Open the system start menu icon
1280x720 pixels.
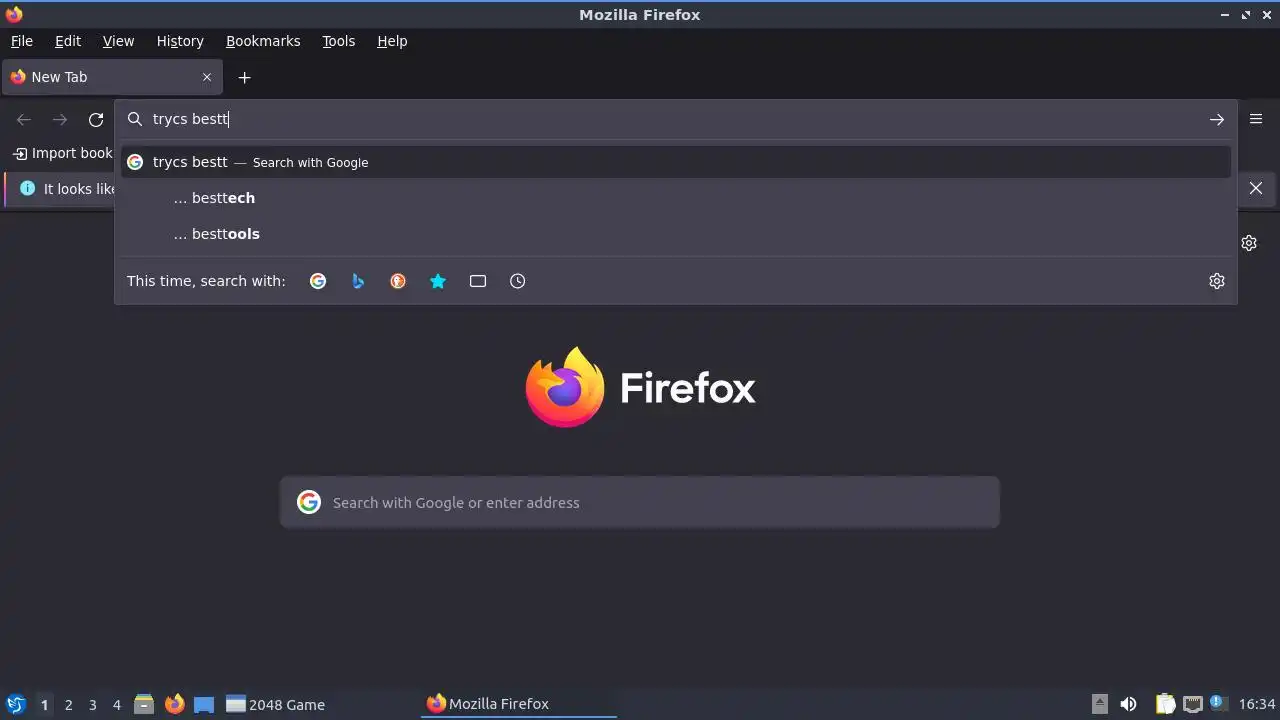point(15,704)
